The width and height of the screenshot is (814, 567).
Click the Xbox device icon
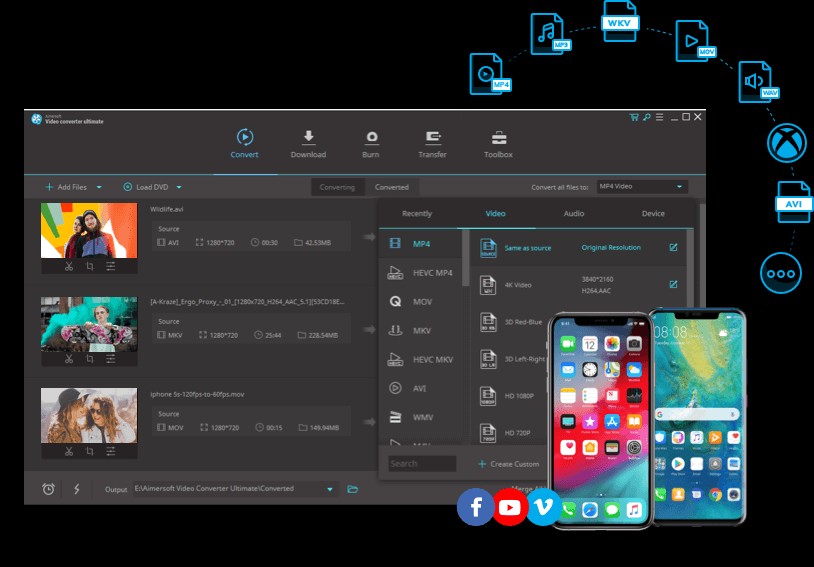pyautogui.click(x=787, y=143)
